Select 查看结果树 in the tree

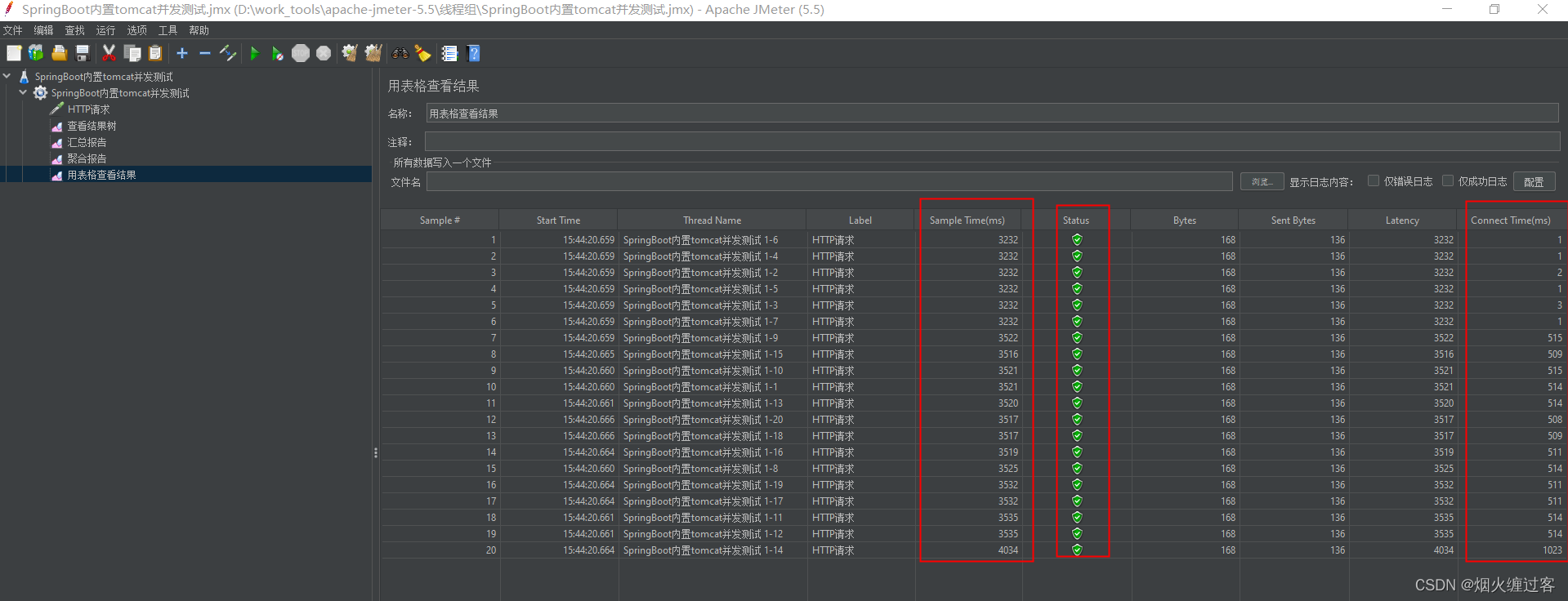[92, 126]
